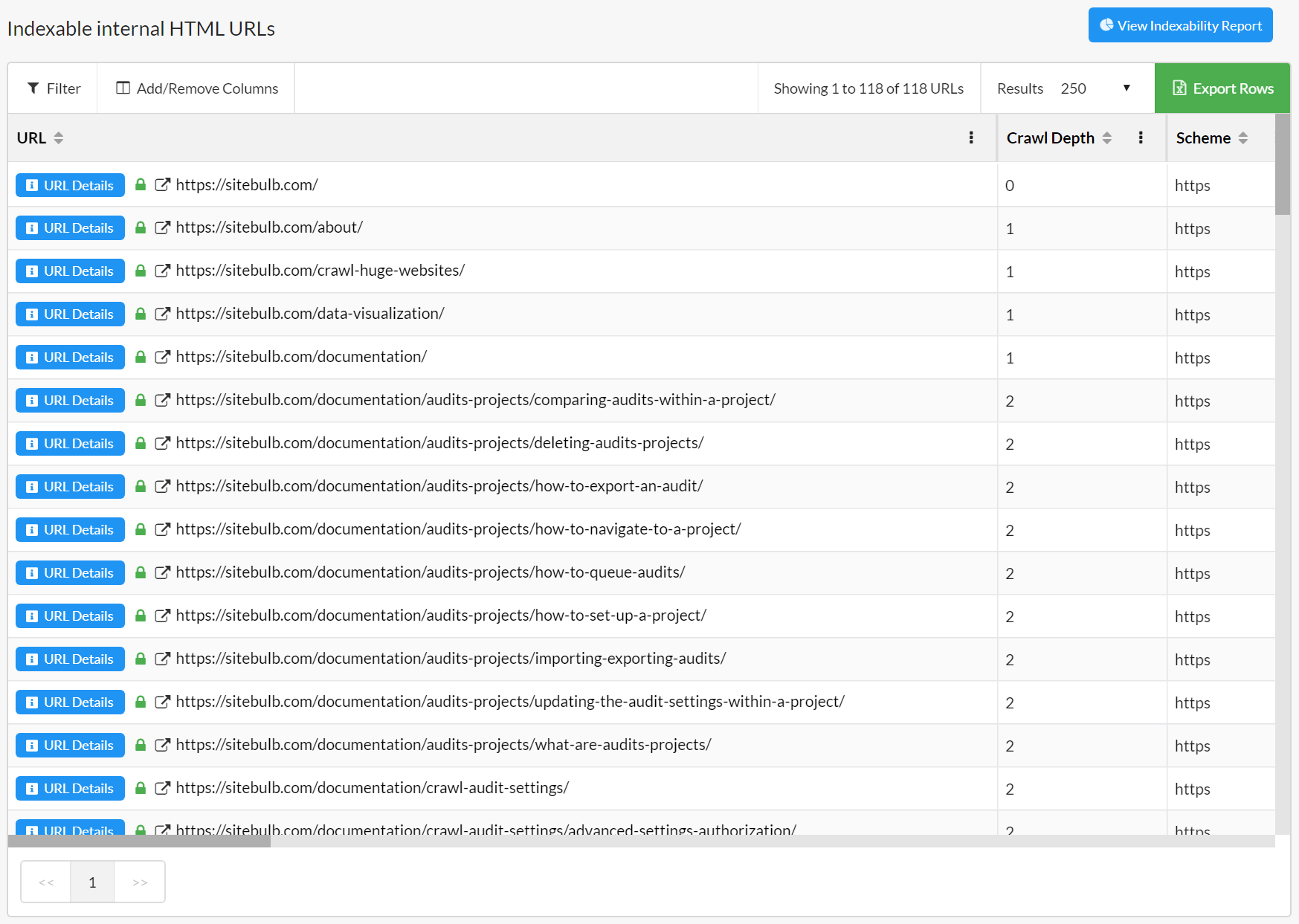The image size is (1299, 924).
Task: Open external link icon for how-to-queue-audits URL
Action: 162,572
